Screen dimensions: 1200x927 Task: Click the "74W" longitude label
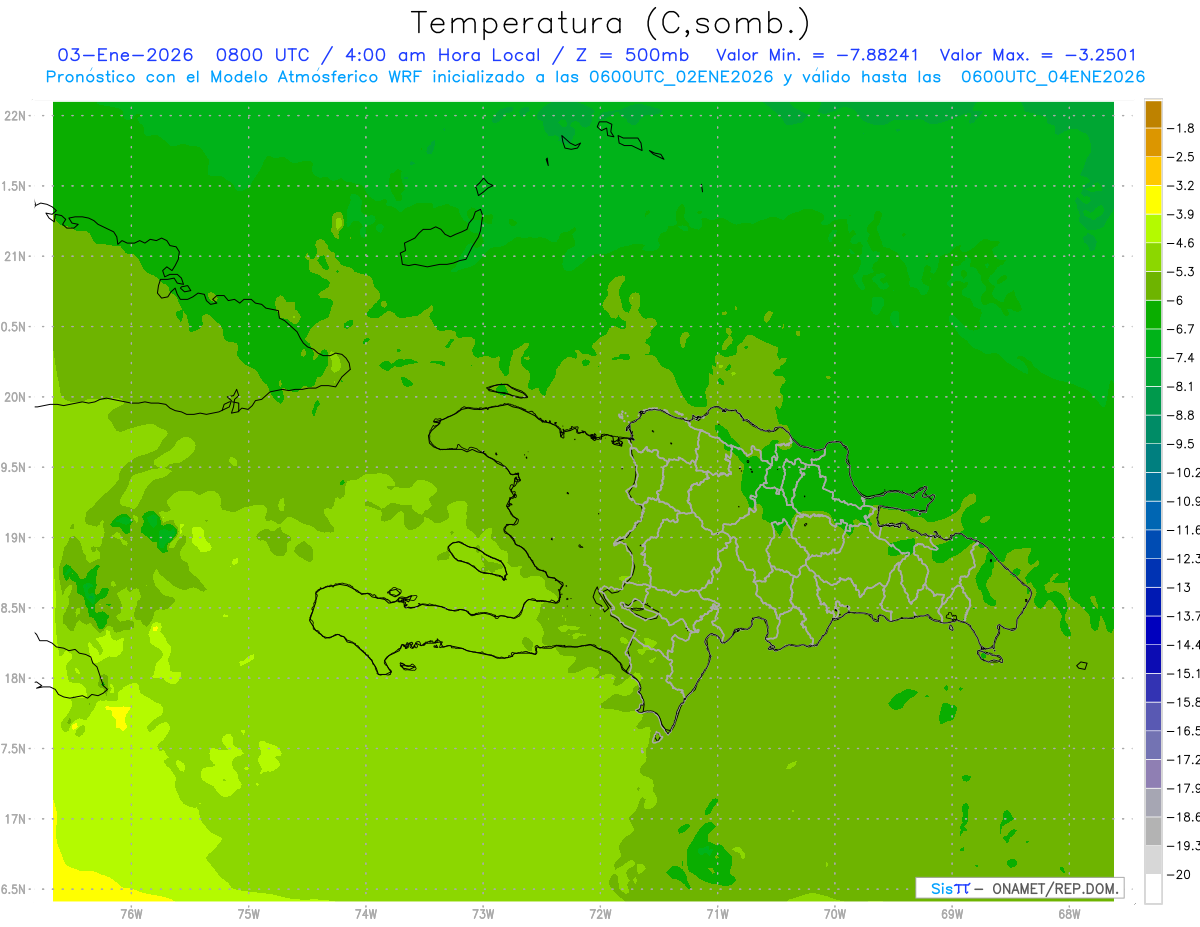click(366, 914)
